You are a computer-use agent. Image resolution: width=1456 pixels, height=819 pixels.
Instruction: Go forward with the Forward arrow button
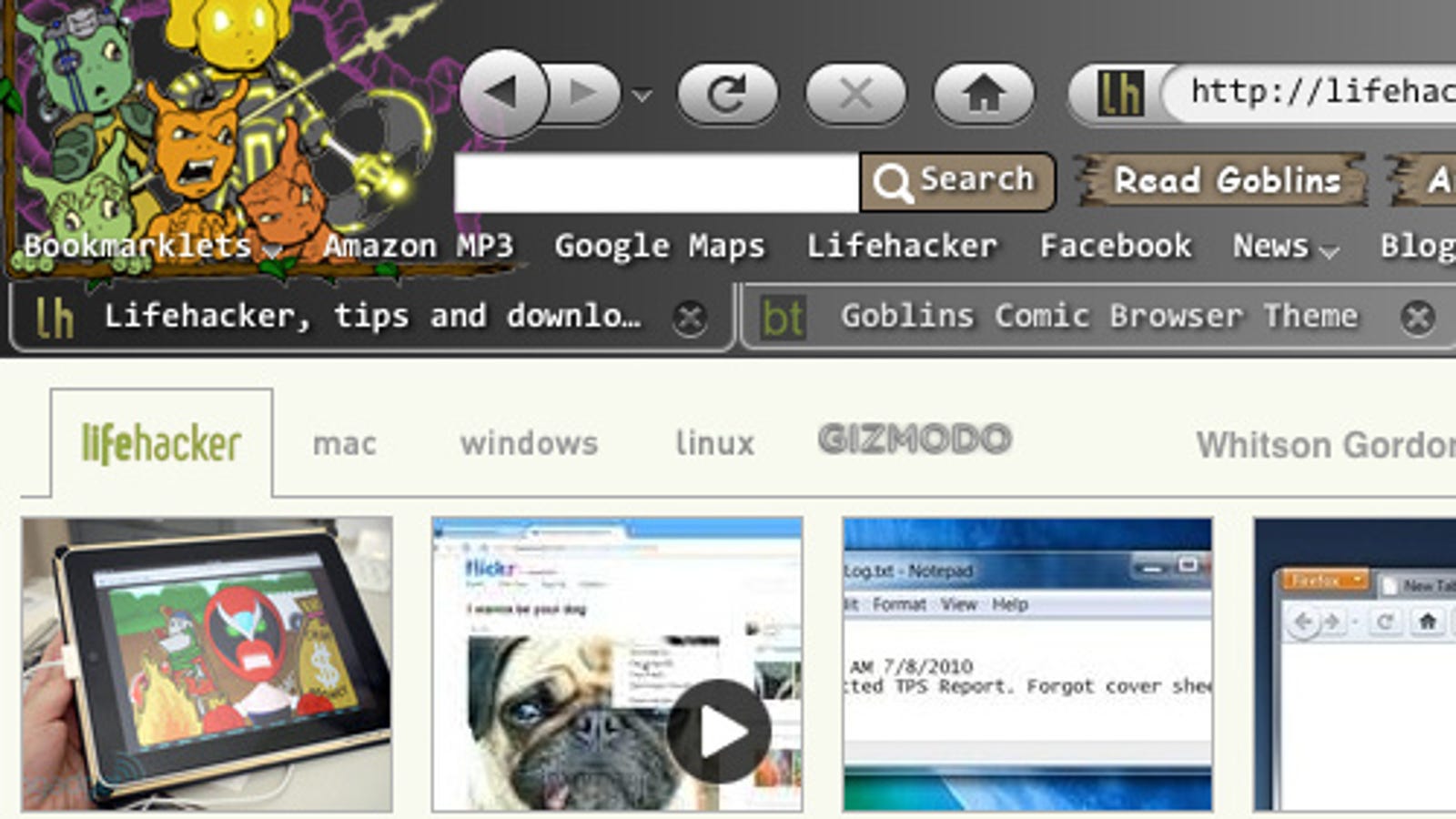pyautogui.click(x=584, y=92)
